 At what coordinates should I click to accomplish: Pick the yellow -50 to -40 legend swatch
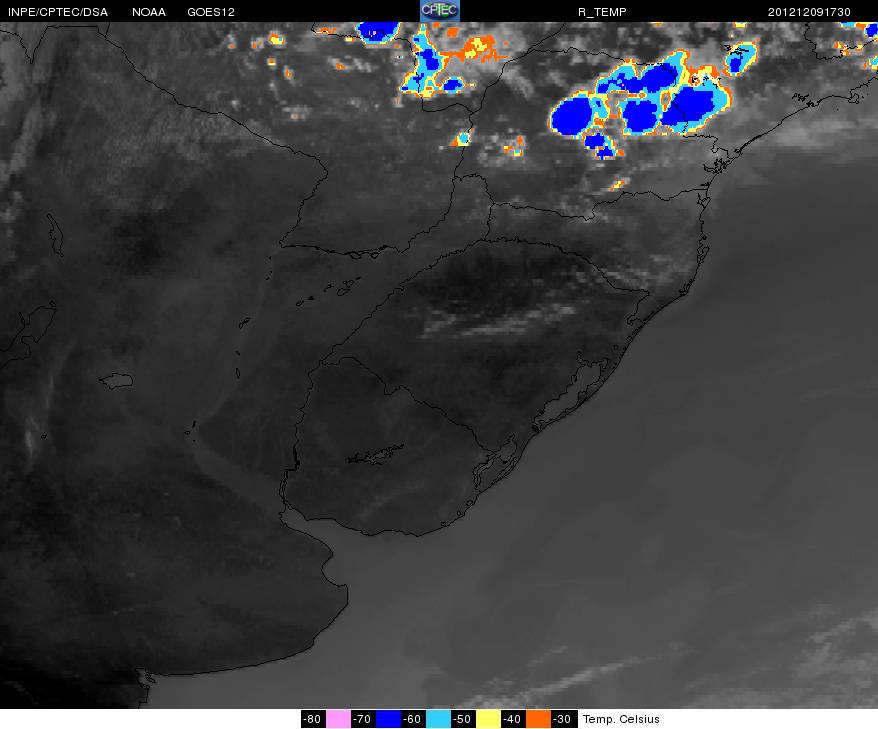tap(488, 719)
